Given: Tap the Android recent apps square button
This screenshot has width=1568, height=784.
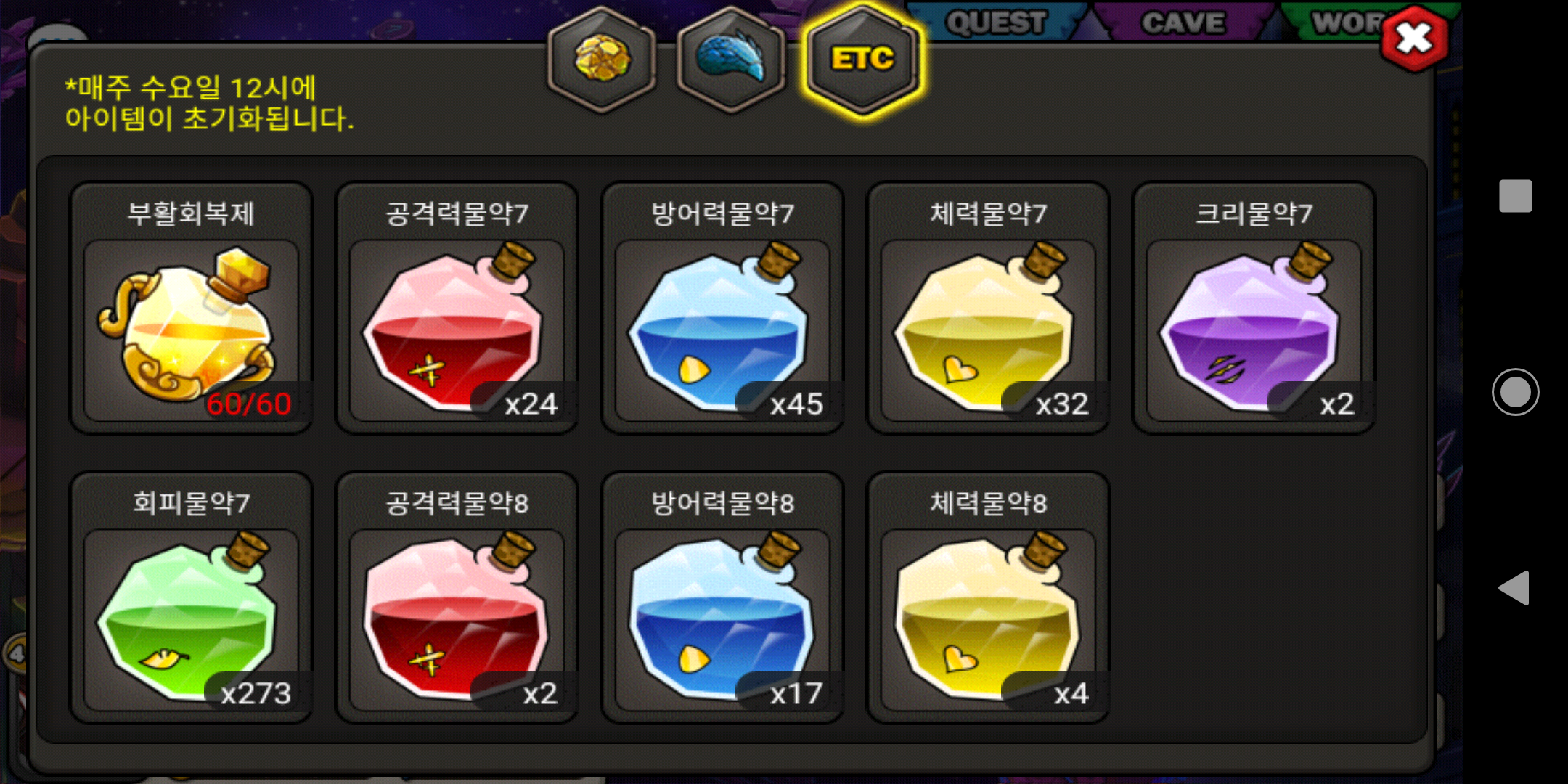Looking at the screenshot, I should click(1515, 196).
